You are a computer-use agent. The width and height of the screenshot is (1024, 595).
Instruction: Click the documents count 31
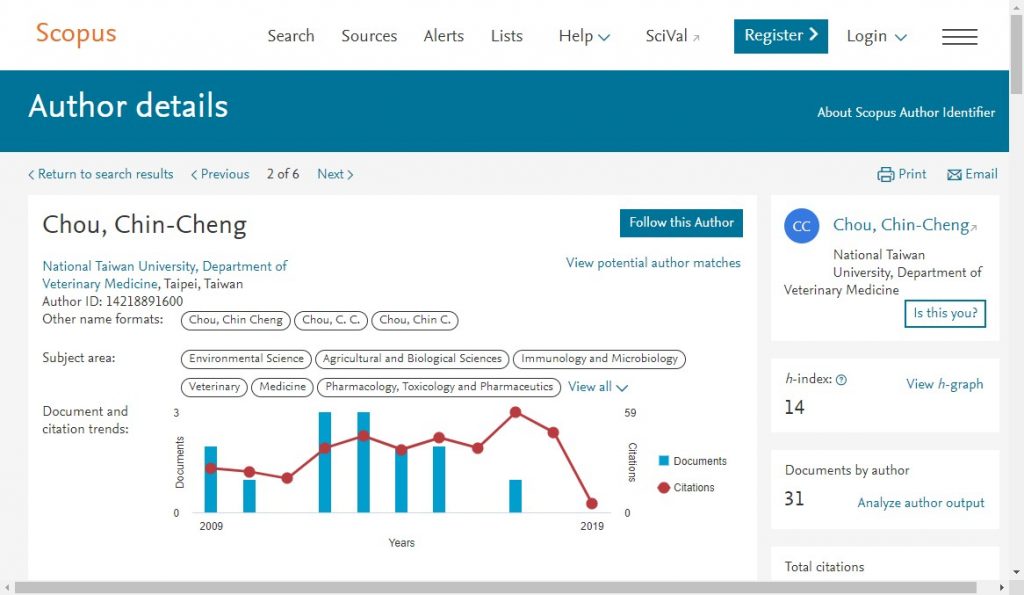(794, 499)
